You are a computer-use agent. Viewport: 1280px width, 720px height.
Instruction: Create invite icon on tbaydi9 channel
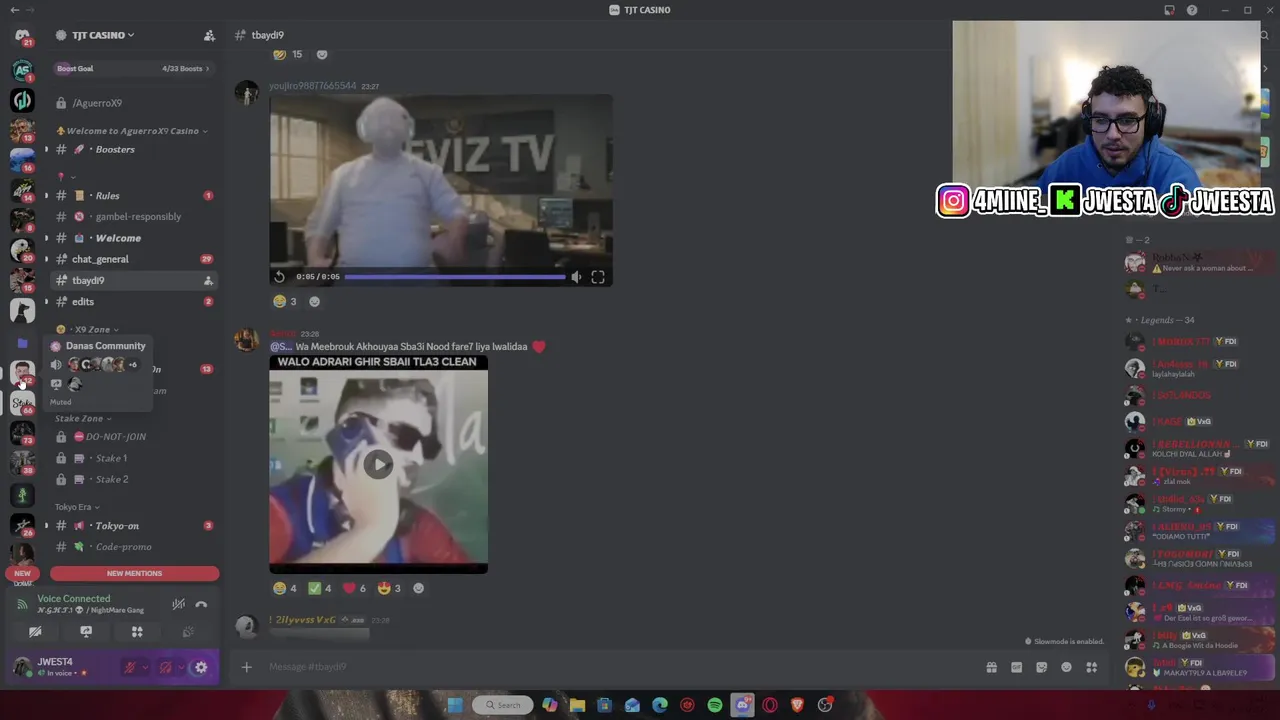point(208,281)
